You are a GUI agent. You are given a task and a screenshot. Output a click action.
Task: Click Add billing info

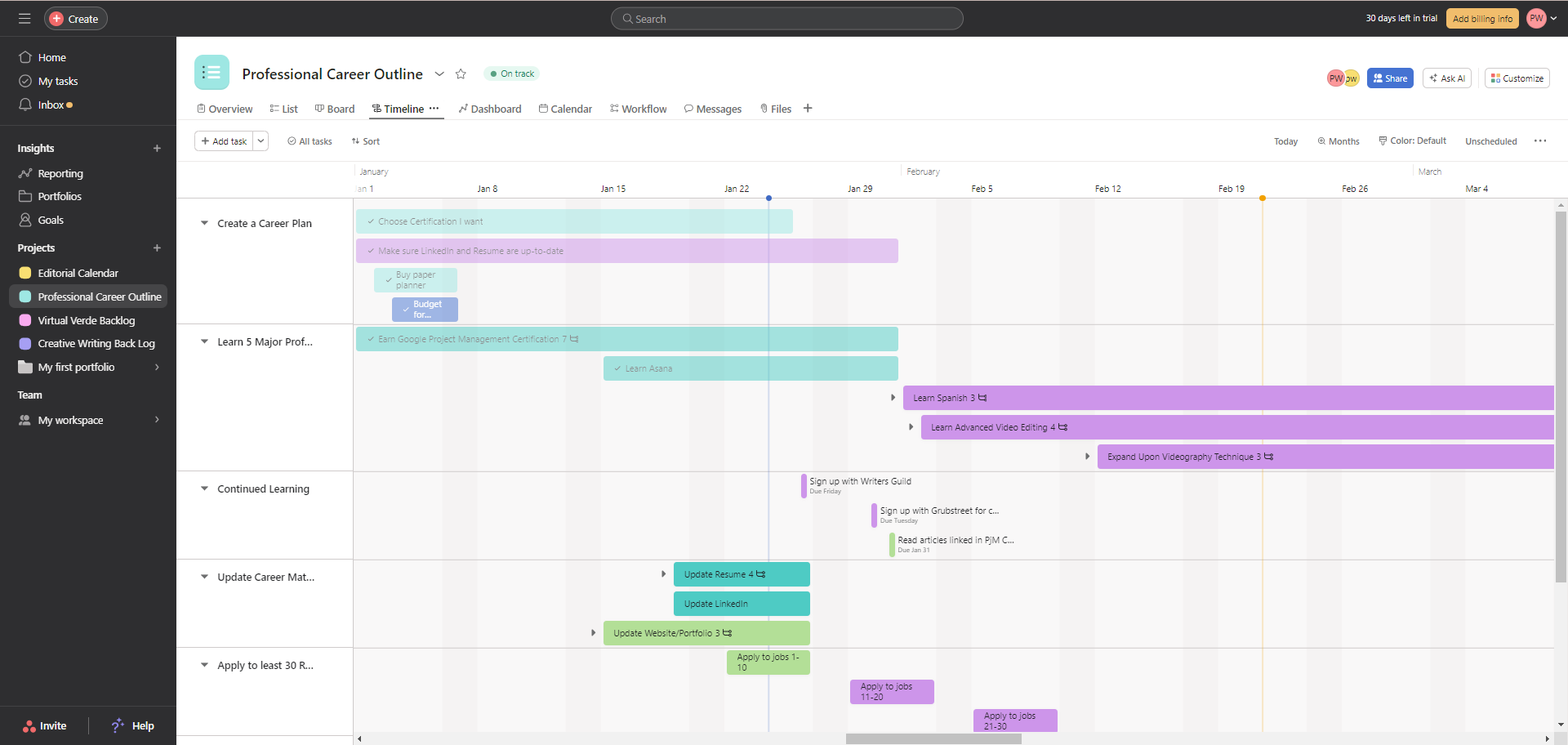click(x=1482, y=18)
